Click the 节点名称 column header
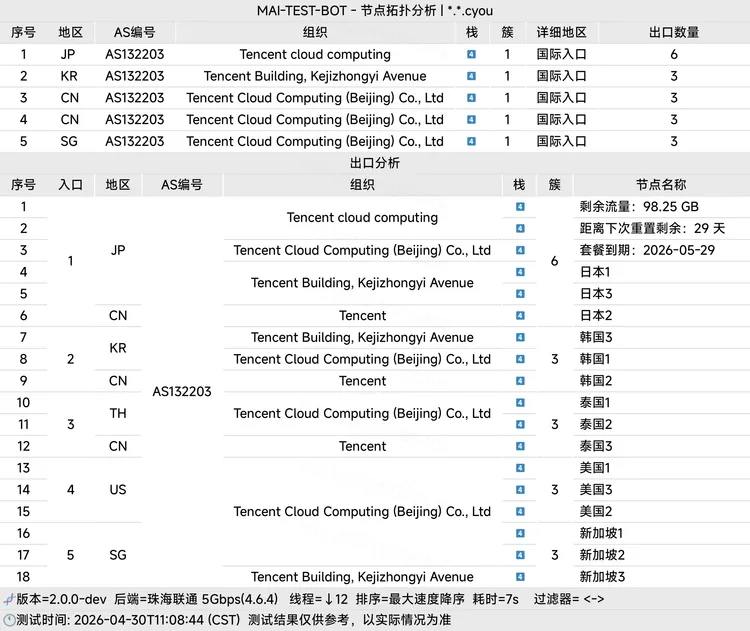Viewport: 750px width, 631px height. tap(661, 185)
